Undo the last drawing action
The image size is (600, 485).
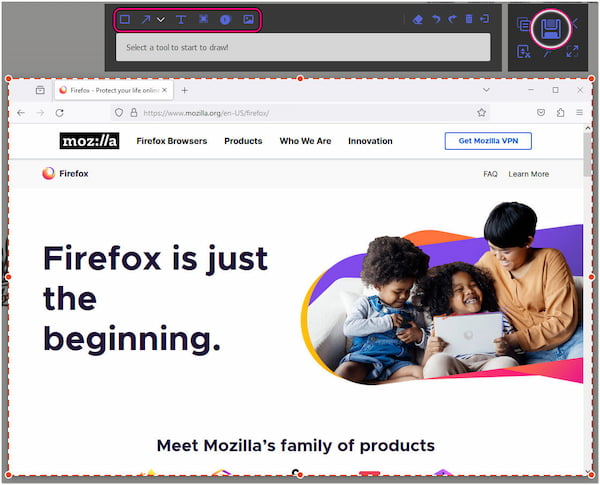[x=436, y=19]
